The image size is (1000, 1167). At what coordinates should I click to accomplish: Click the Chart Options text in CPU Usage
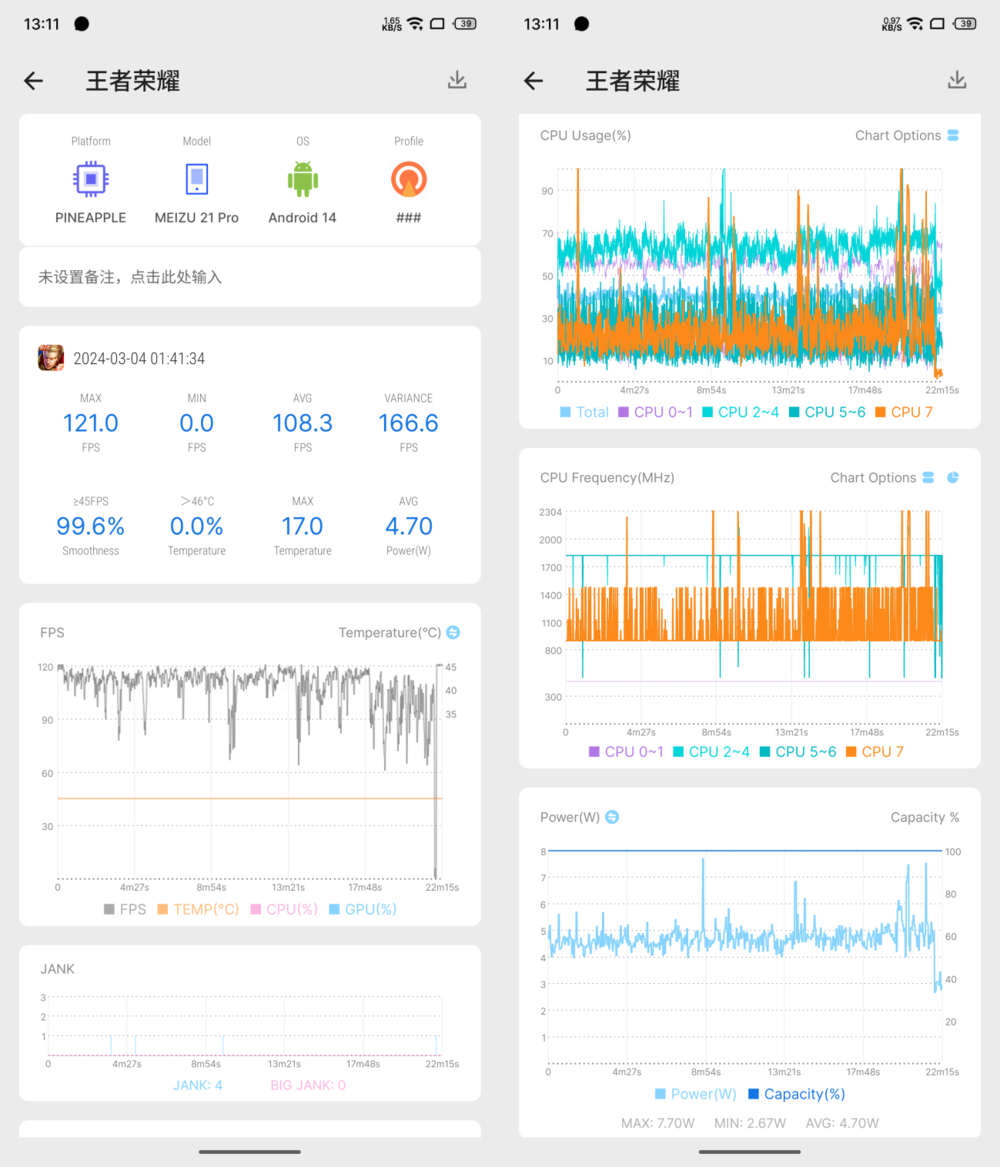898,135
